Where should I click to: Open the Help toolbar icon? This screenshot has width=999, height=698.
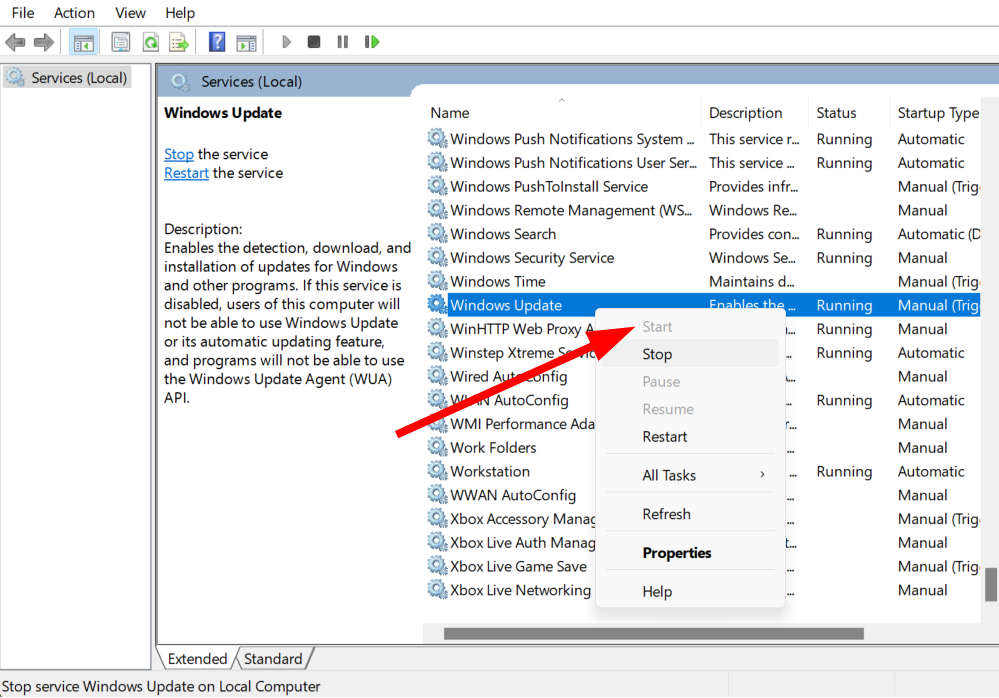[x=217, y=43]
